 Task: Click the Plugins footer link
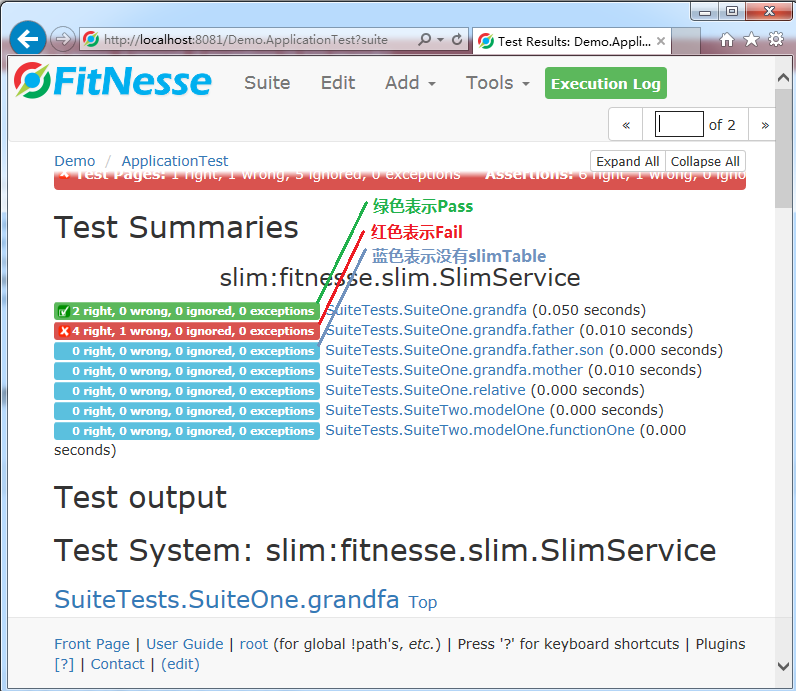tap(720, 644)
